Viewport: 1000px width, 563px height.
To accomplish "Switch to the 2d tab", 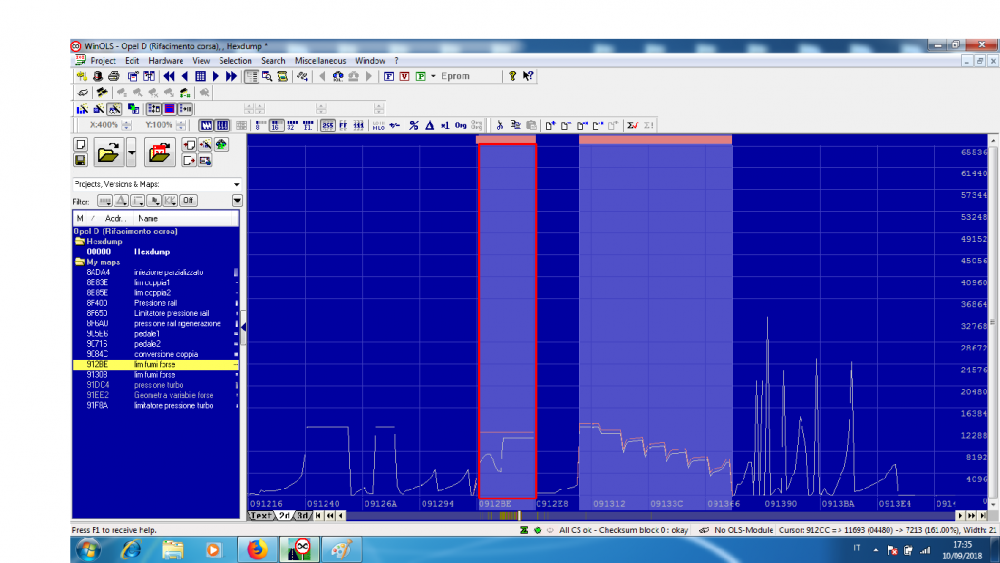I will click(284, 516).
